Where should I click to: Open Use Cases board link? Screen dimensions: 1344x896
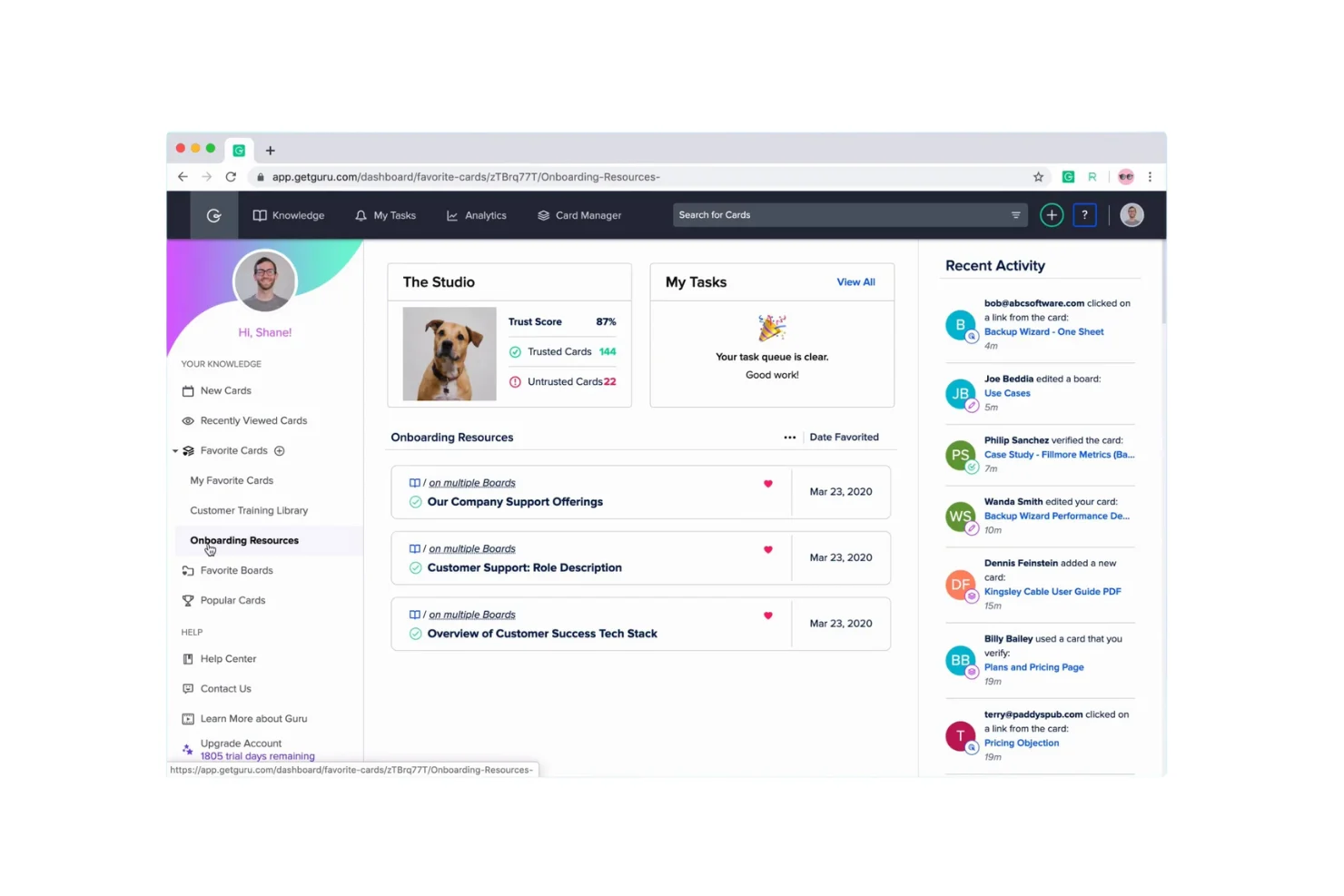(1007, 393)
